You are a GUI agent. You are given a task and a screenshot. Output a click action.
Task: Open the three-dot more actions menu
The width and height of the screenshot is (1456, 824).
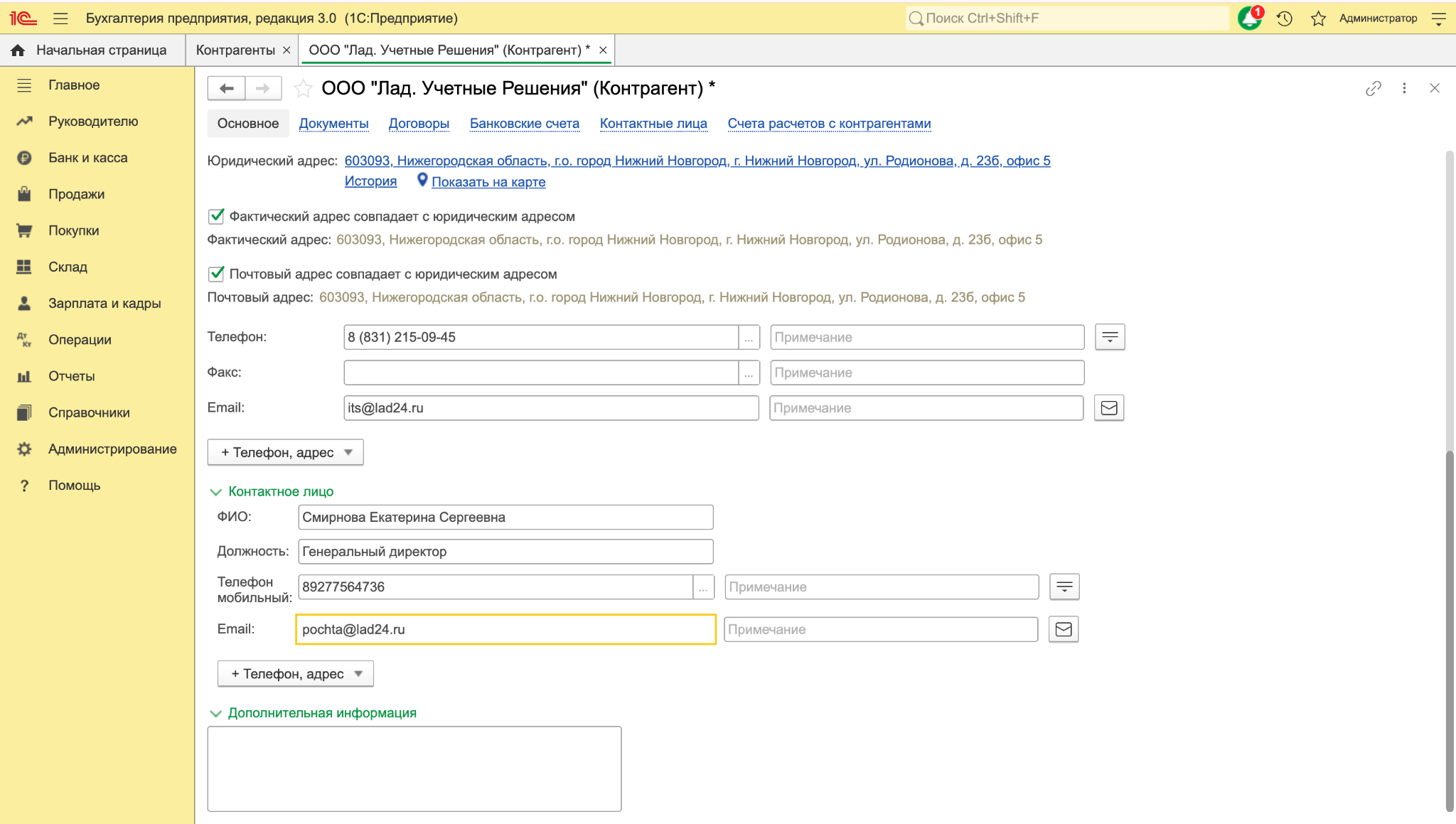point(1404,88)
